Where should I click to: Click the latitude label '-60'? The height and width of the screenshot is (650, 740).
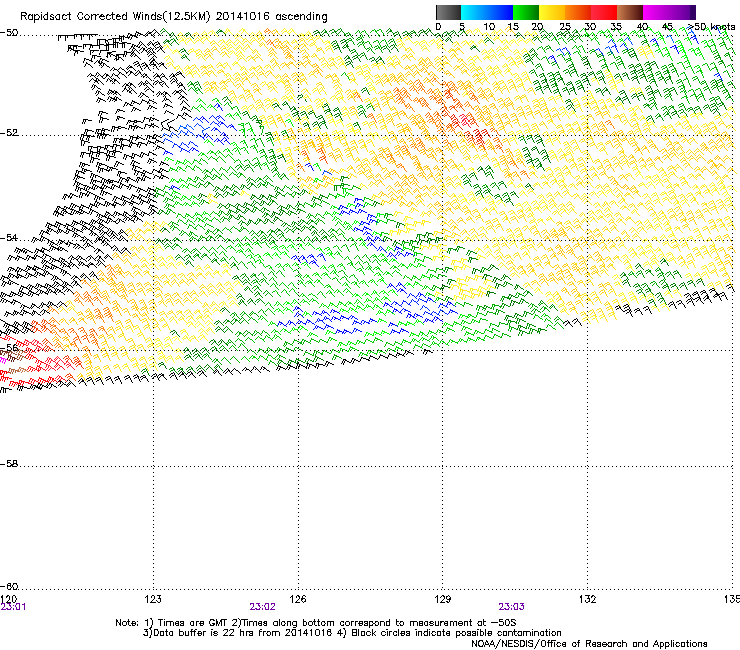pyautogui.click(x=9, y=586)
